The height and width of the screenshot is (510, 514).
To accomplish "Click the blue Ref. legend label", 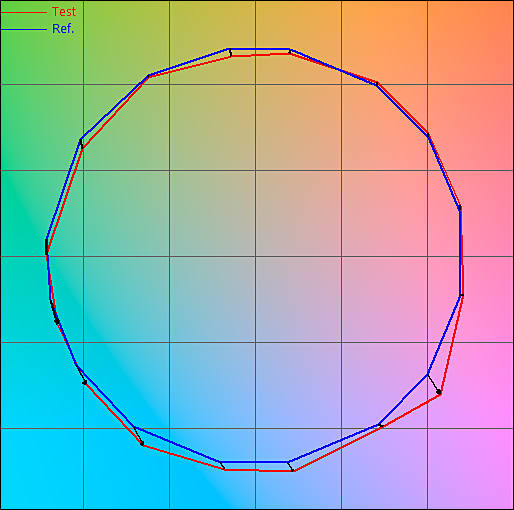I will click(63, 29).
